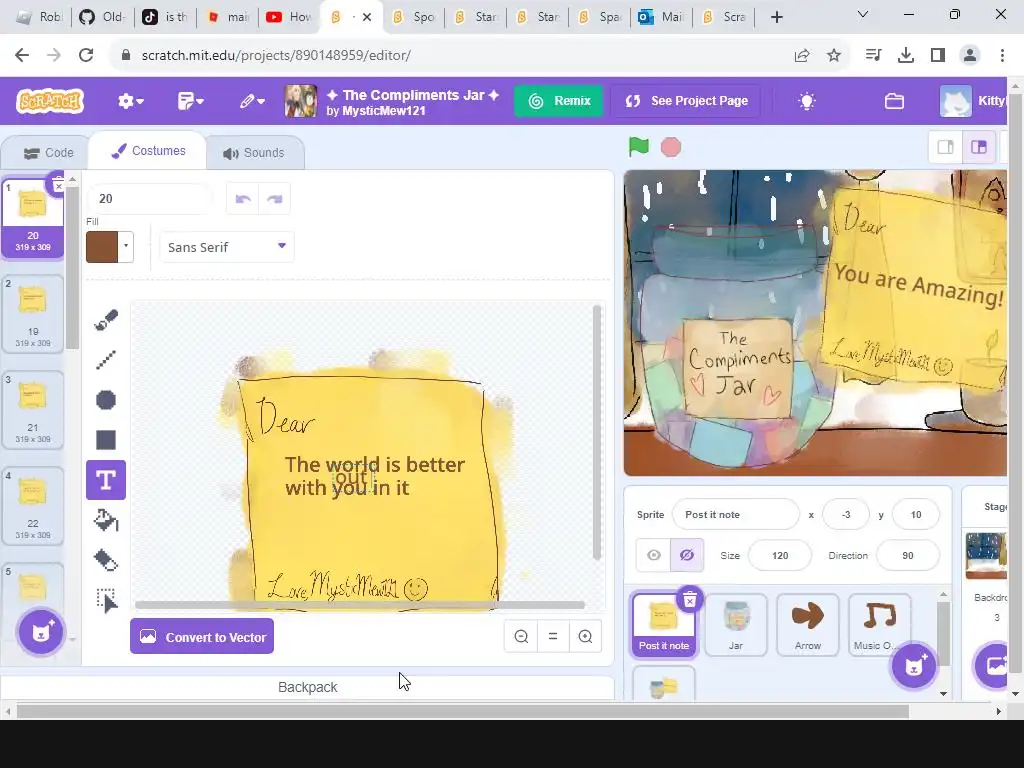The image size is (1024, 768).
Task: Click the costume name field
Action: [150, 199]
